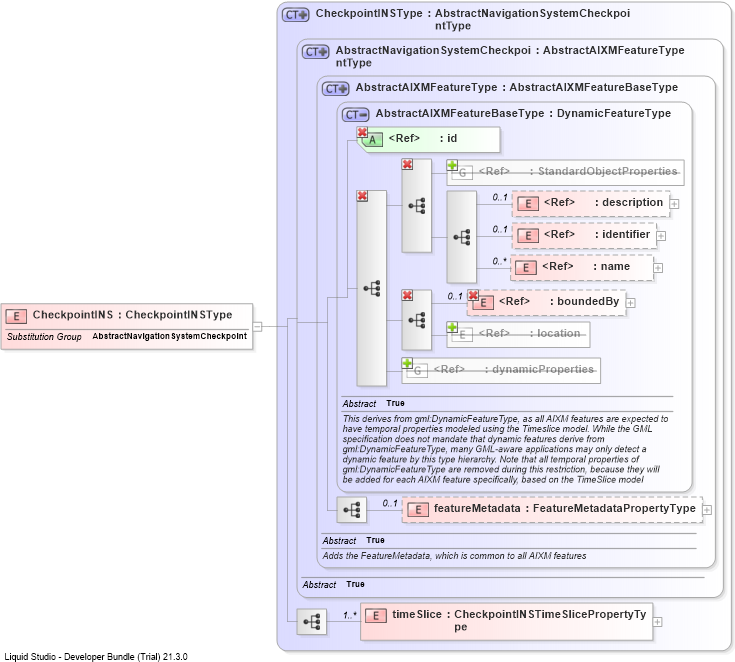Collapse the CheckpointINS root element
735x662 pixels.
[257, 326]
